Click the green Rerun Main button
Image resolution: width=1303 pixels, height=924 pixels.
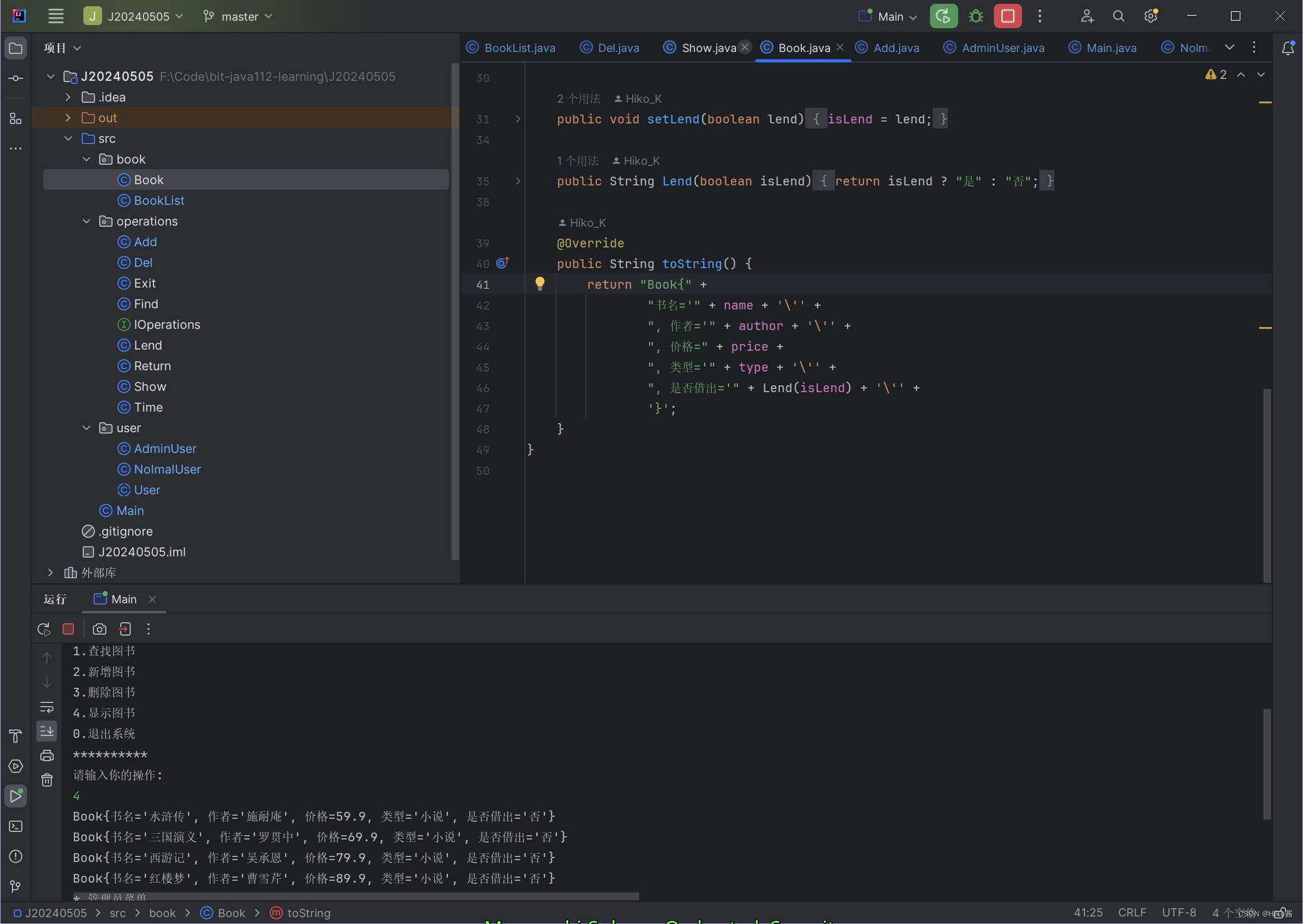click(x=943, y=16)
